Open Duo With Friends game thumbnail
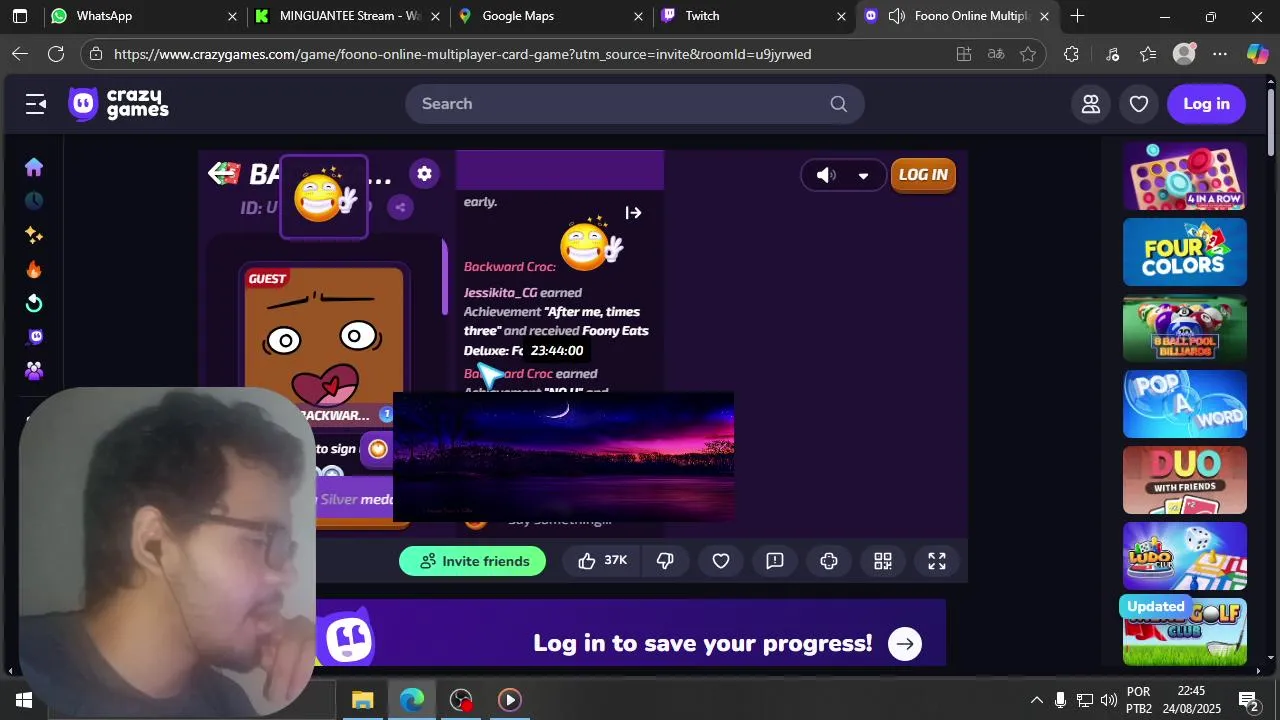The height and width of the screenshot is (720, 1280). click(x=1185, y=480)
